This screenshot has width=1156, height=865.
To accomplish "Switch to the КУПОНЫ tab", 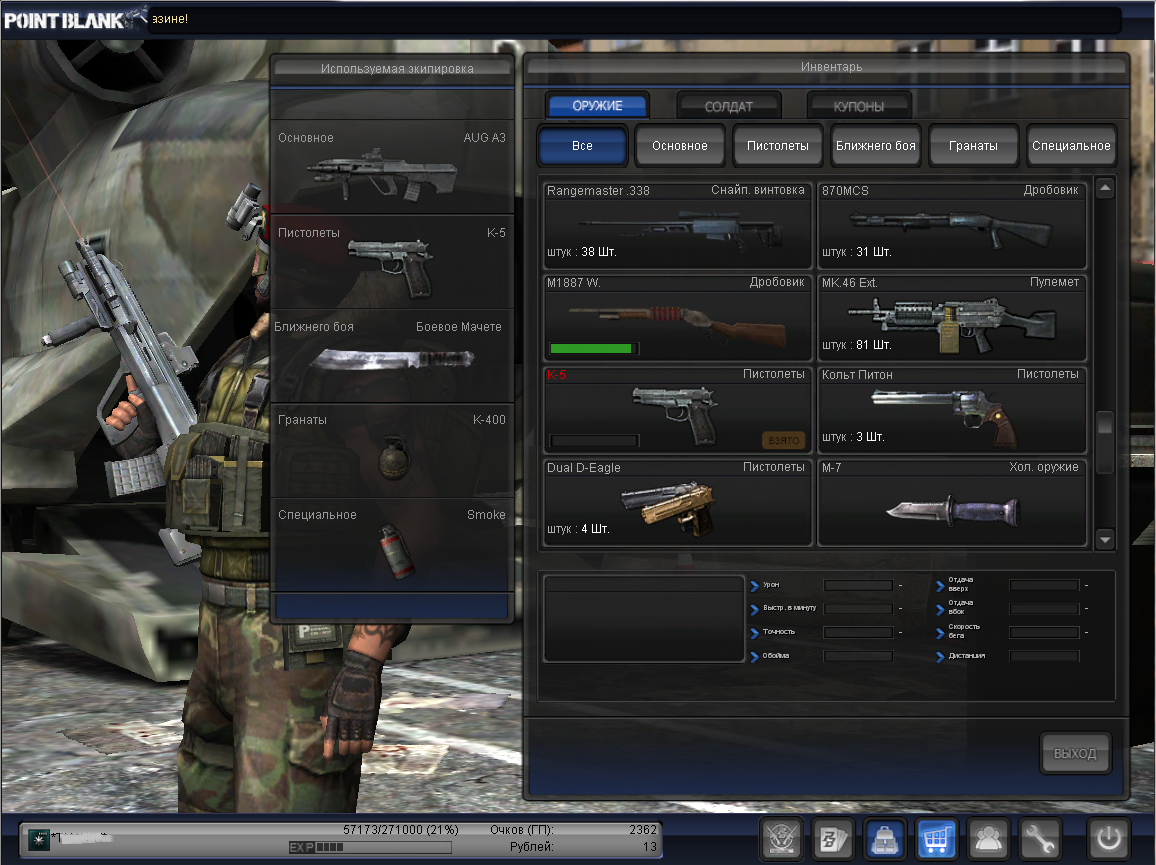I will pos(859,106).
